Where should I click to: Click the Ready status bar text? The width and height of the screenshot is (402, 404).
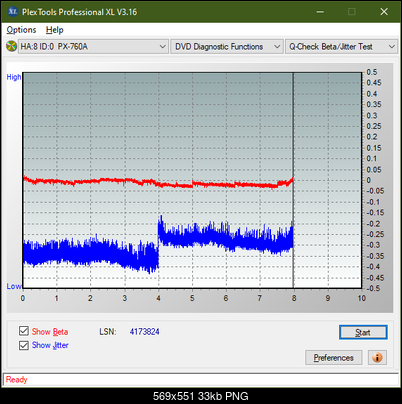[x=16, y=380]
